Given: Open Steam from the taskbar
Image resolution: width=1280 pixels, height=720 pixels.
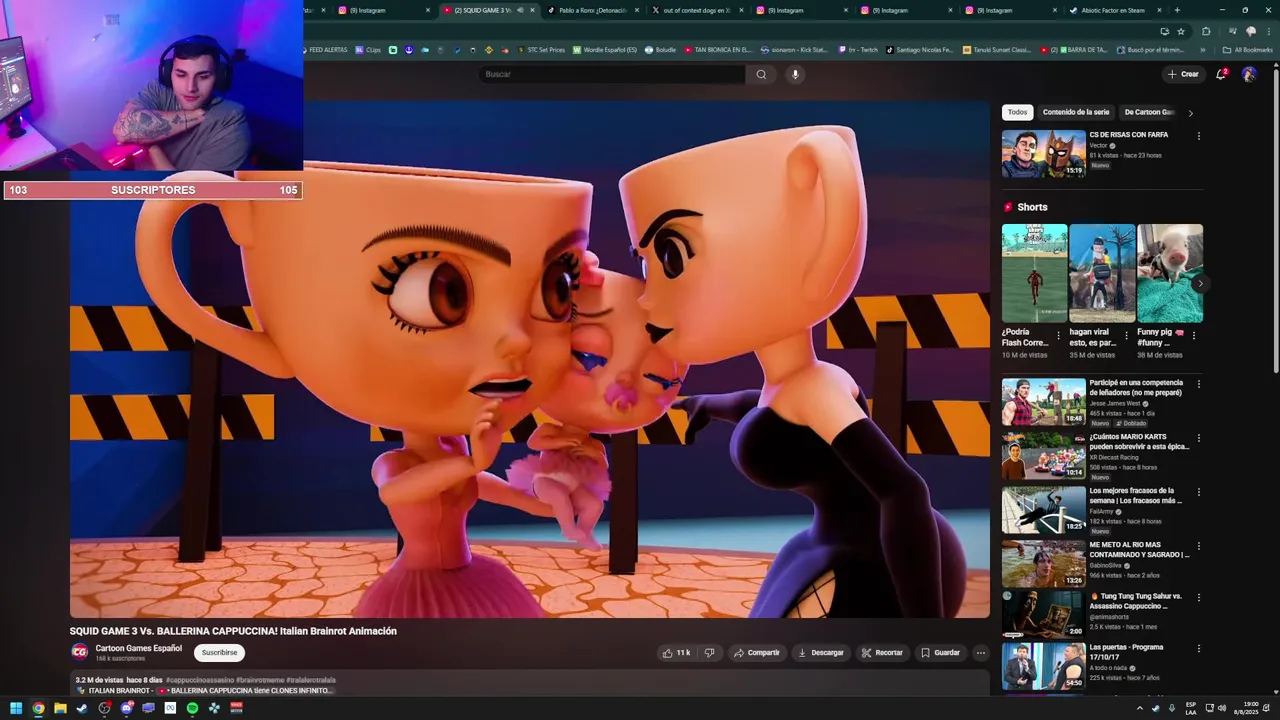Looking at the screenshot, I should (x=82, y=708).
